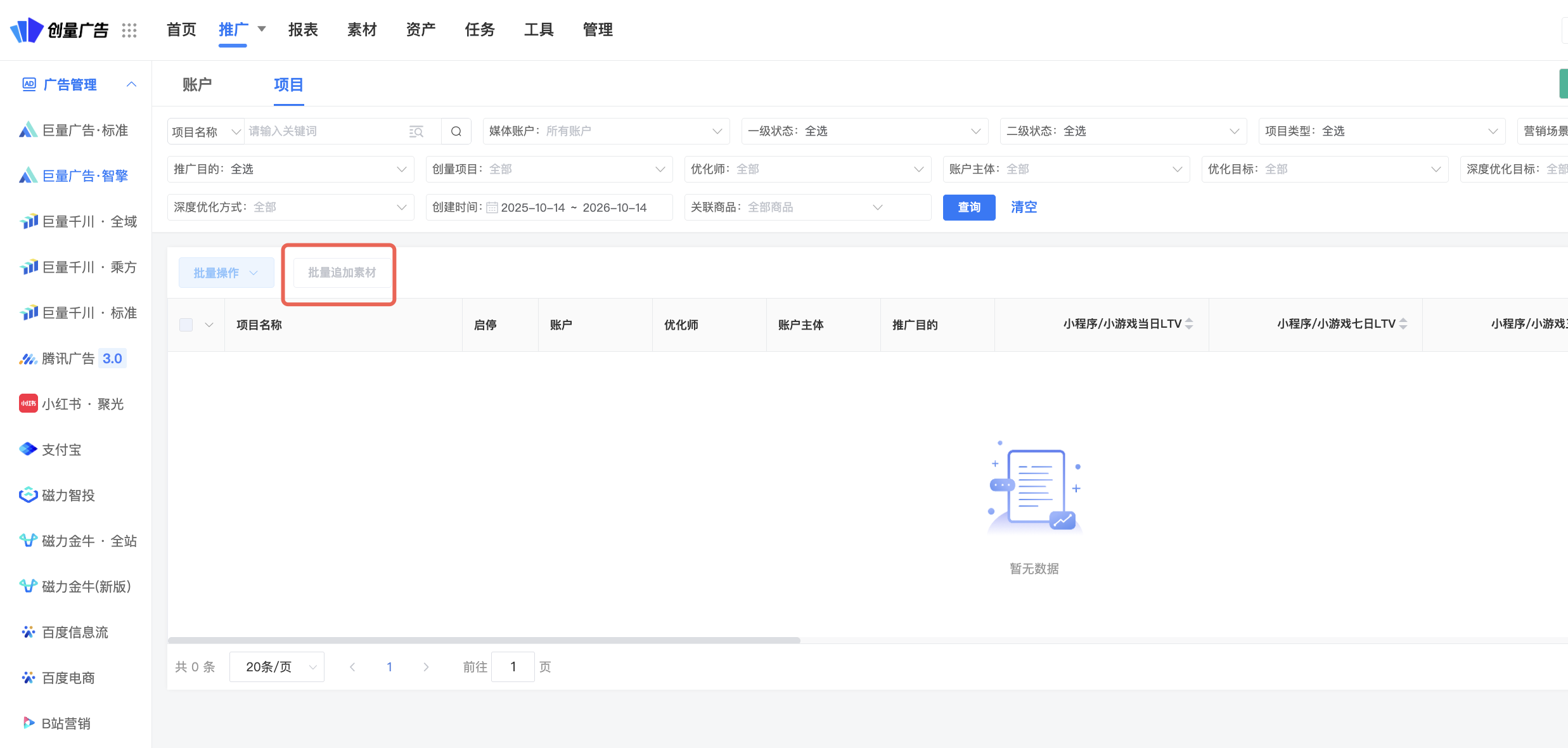Open the app grid launcher icon
The width and height of the screenshot is (1568, 748).
[129, 30]
